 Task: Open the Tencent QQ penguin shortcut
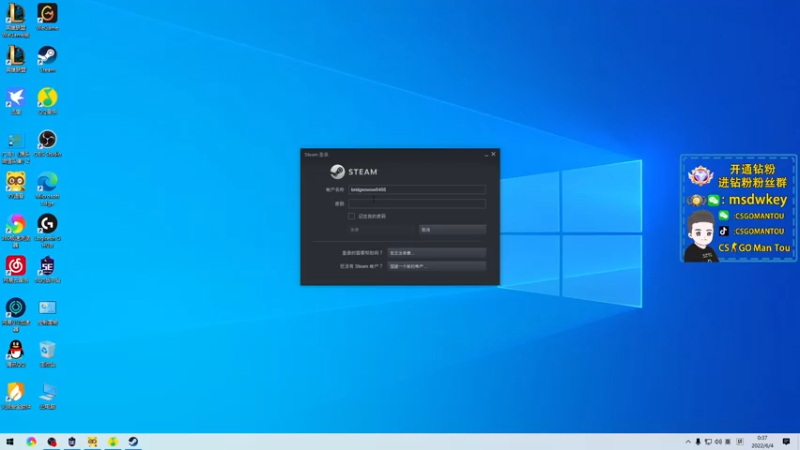pos(16,354)
